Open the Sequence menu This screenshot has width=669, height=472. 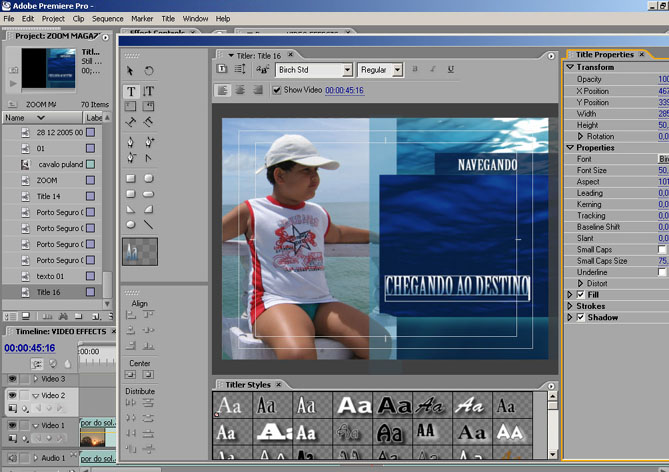107,18
